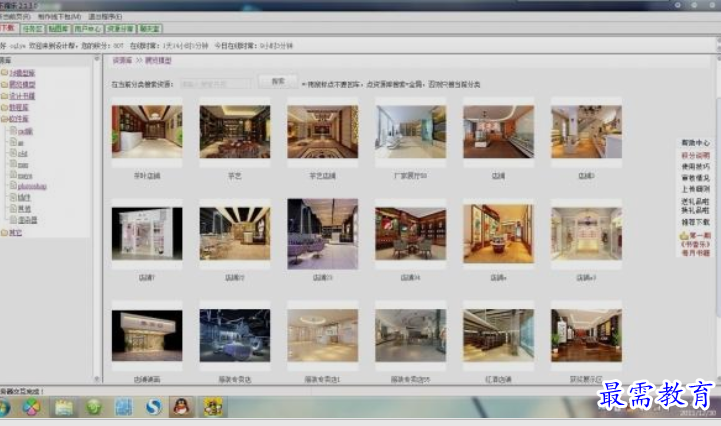This screenshot has width=721, height=426.
Task: Click the Windows Start orb
Action: click(x=4, y=408)
